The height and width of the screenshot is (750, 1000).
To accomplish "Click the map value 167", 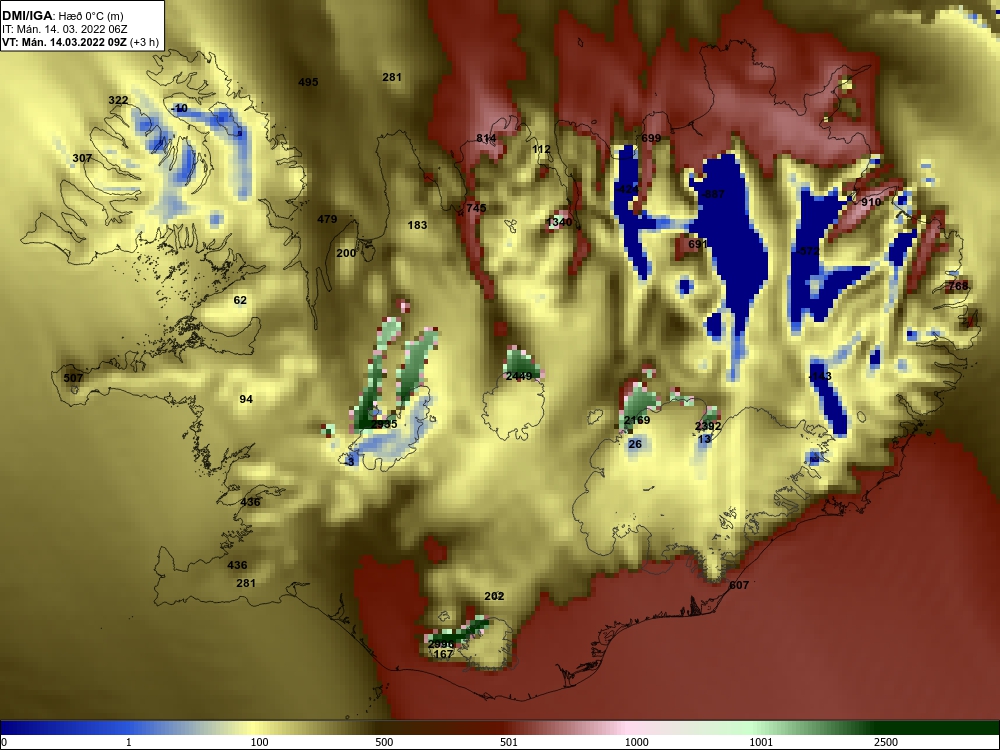I will point(443,655).
